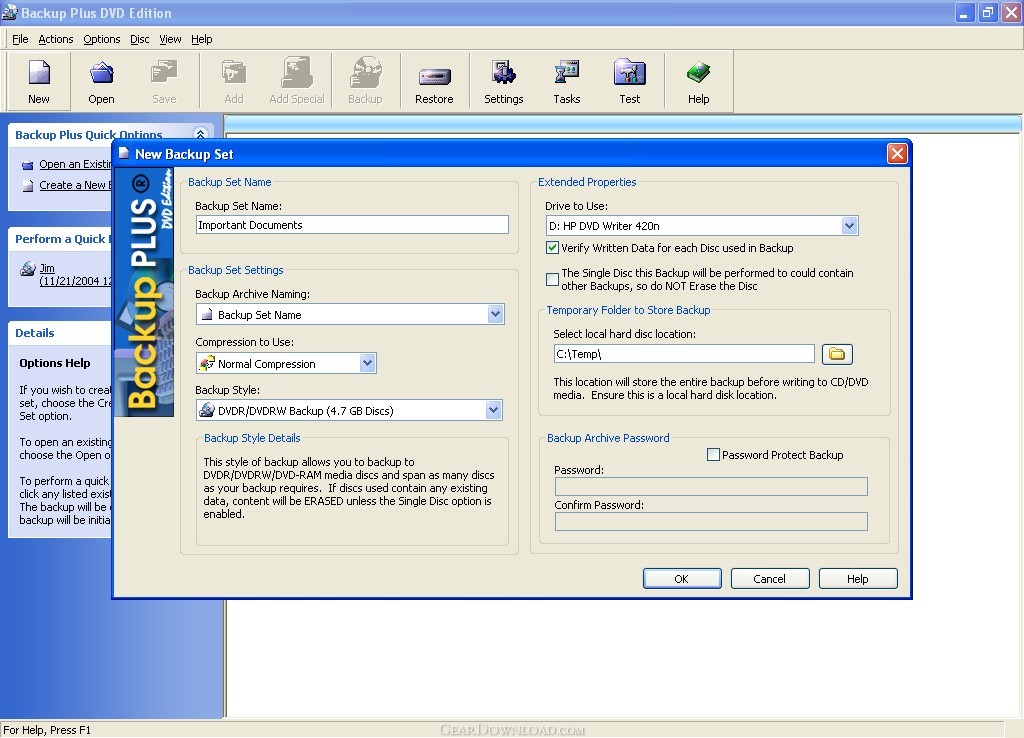Close the Backup Plus DVD Edition window

click(x=1012, y=12)
